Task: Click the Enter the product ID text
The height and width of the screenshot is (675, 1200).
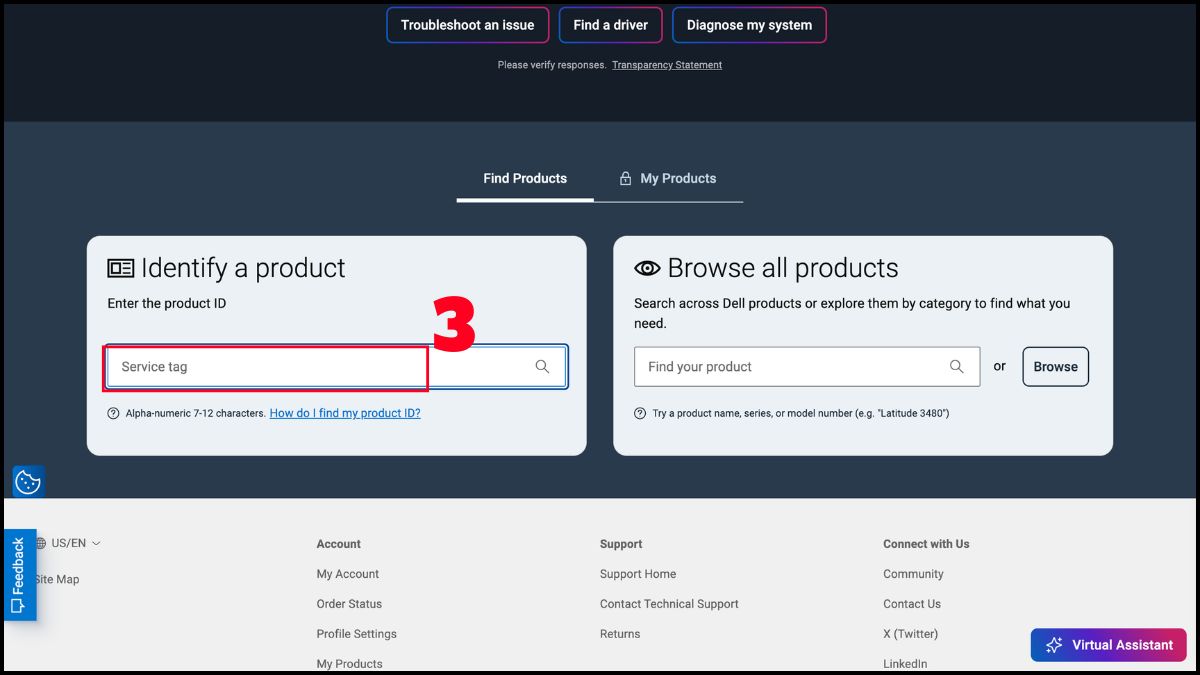Action: [167, 303]
